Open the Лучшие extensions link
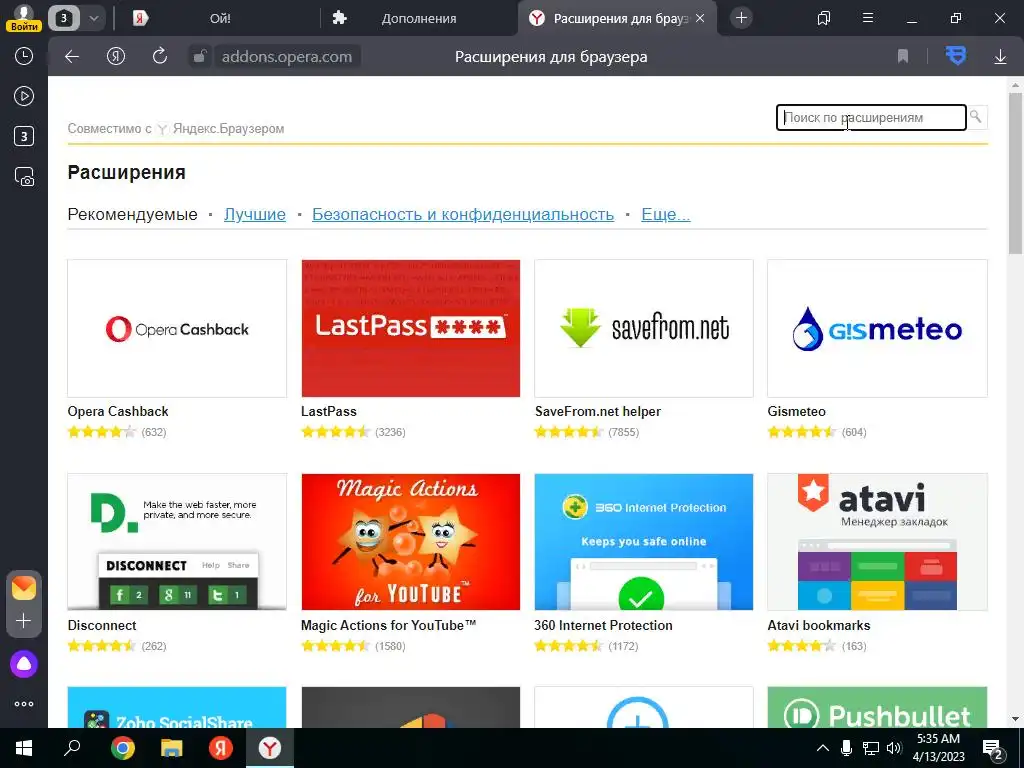This screenshot has height=768, width=1024. click(x=255, y=214)
